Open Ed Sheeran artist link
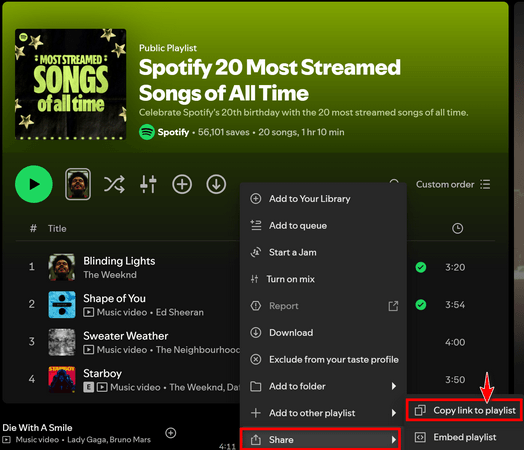The image size is (524, 450). coord(179,312)
